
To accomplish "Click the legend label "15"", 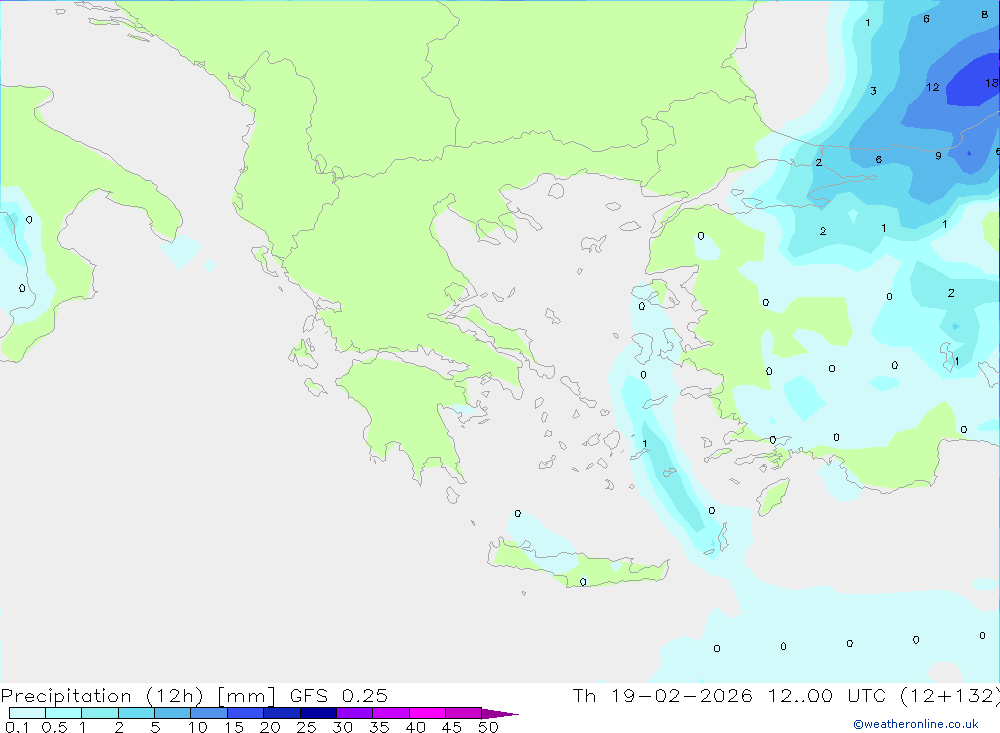I will pos(234,727).
